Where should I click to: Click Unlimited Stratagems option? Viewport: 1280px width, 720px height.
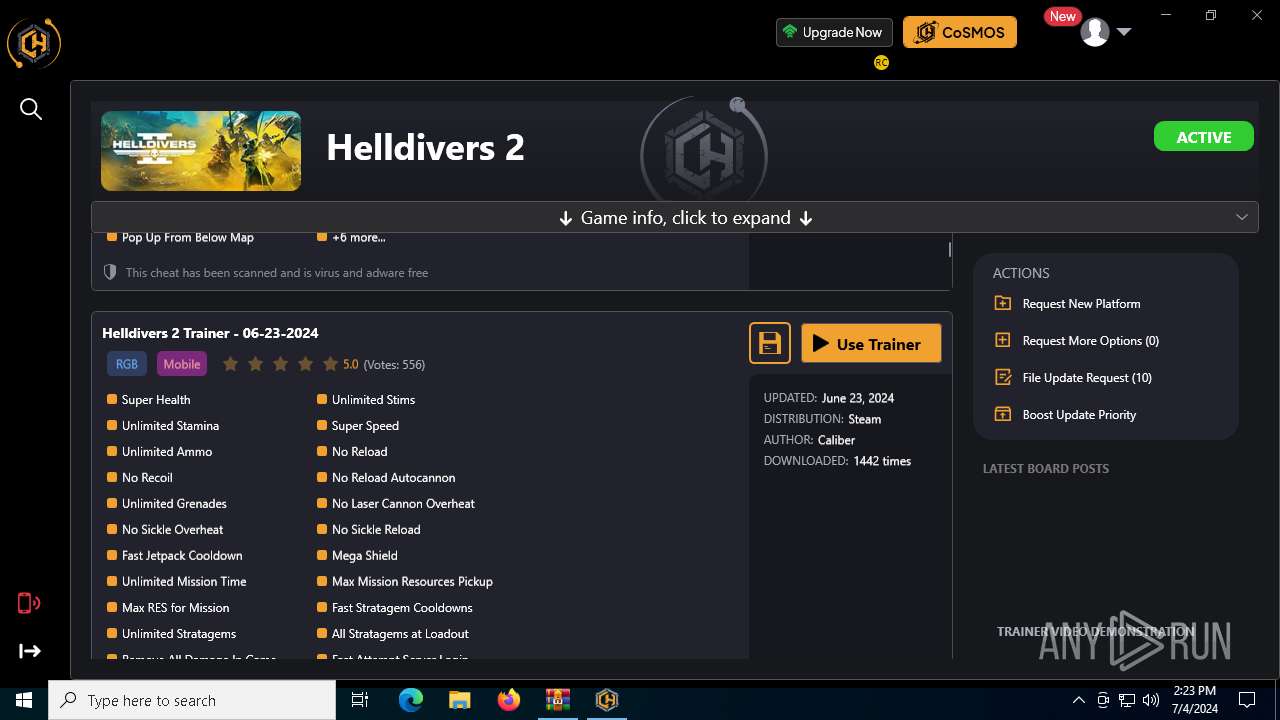(171, 633)
